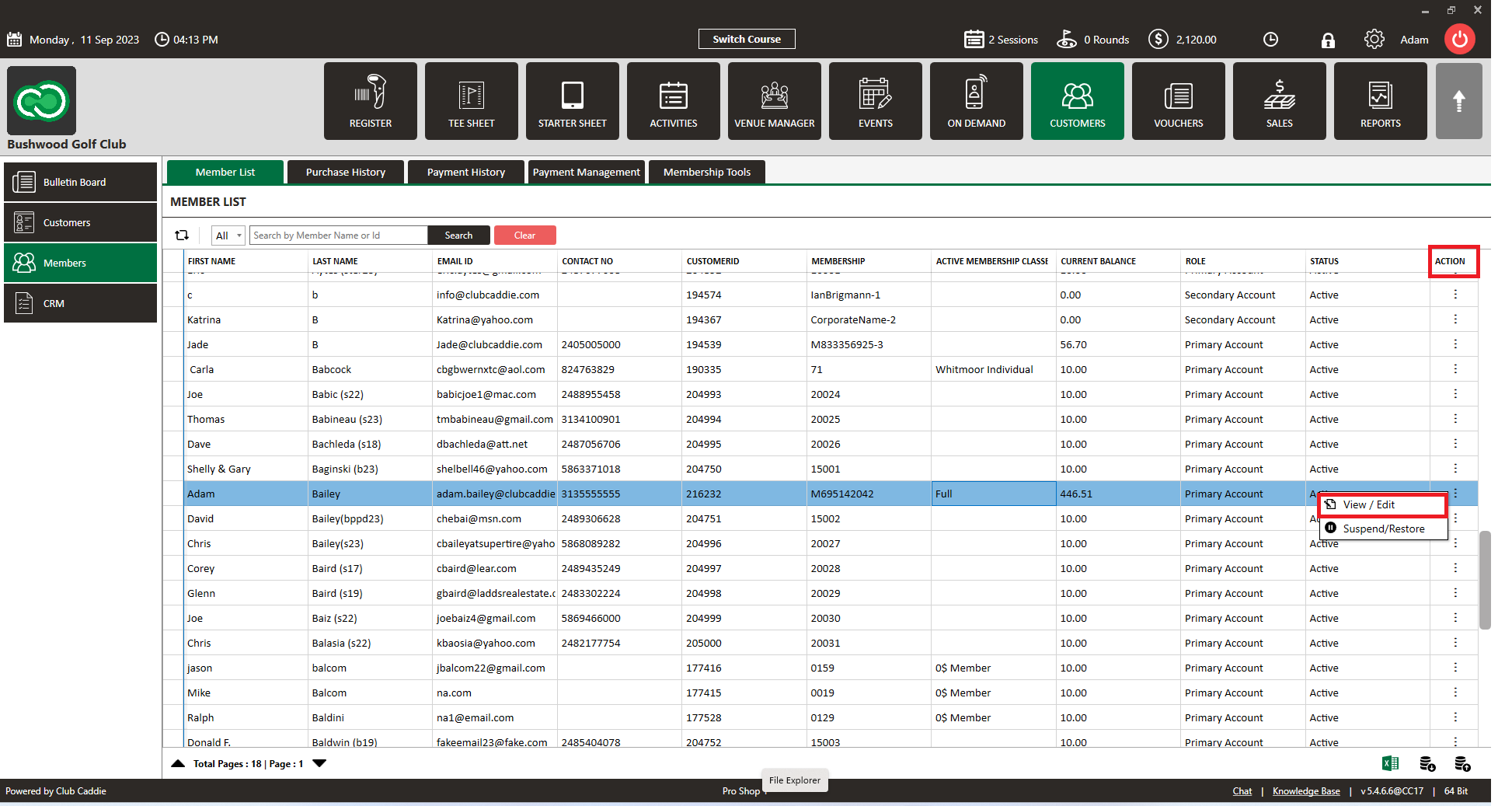Screen dimensions: 1512x806
Task: Export member list to Excel icon
Action: click(1390, 763)
